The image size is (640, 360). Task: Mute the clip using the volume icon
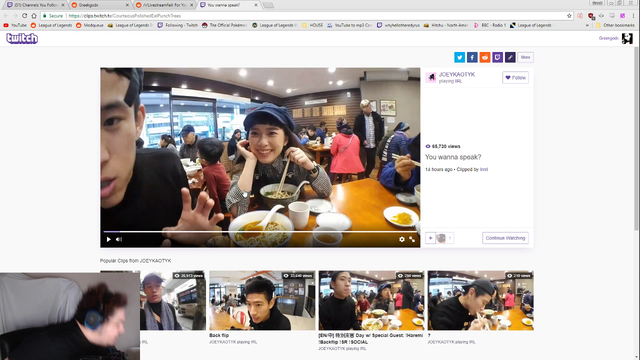(x=119, y=240)
